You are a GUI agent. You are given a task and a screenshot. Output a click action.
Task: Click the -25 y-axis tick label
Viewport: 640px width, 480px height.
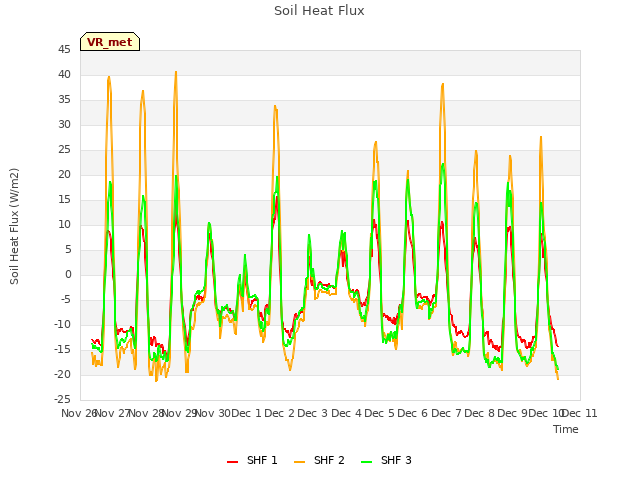62,399
